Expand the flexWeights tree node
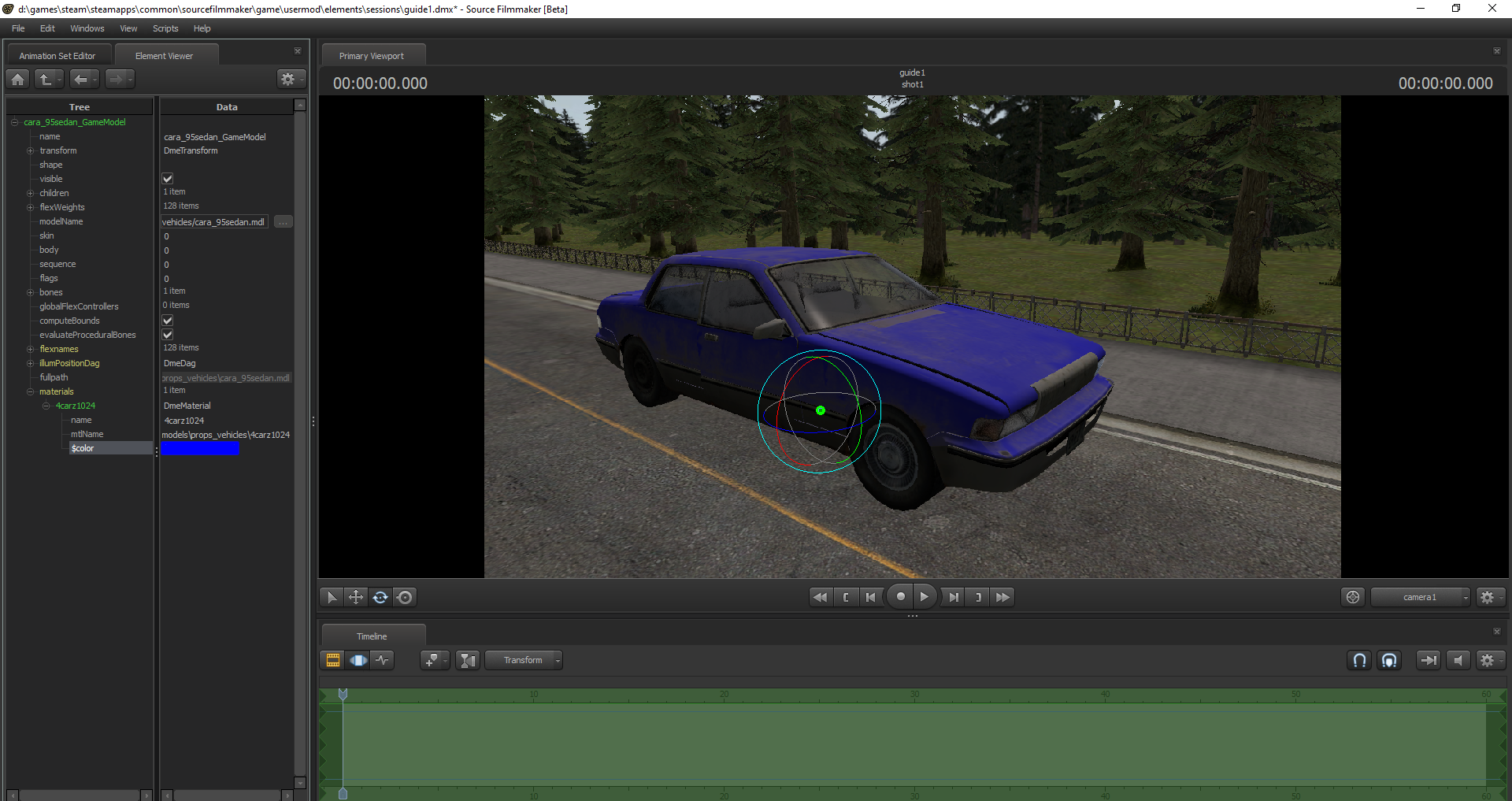The height and width of the screenshot is (801, 1512). tap(31, 207)
